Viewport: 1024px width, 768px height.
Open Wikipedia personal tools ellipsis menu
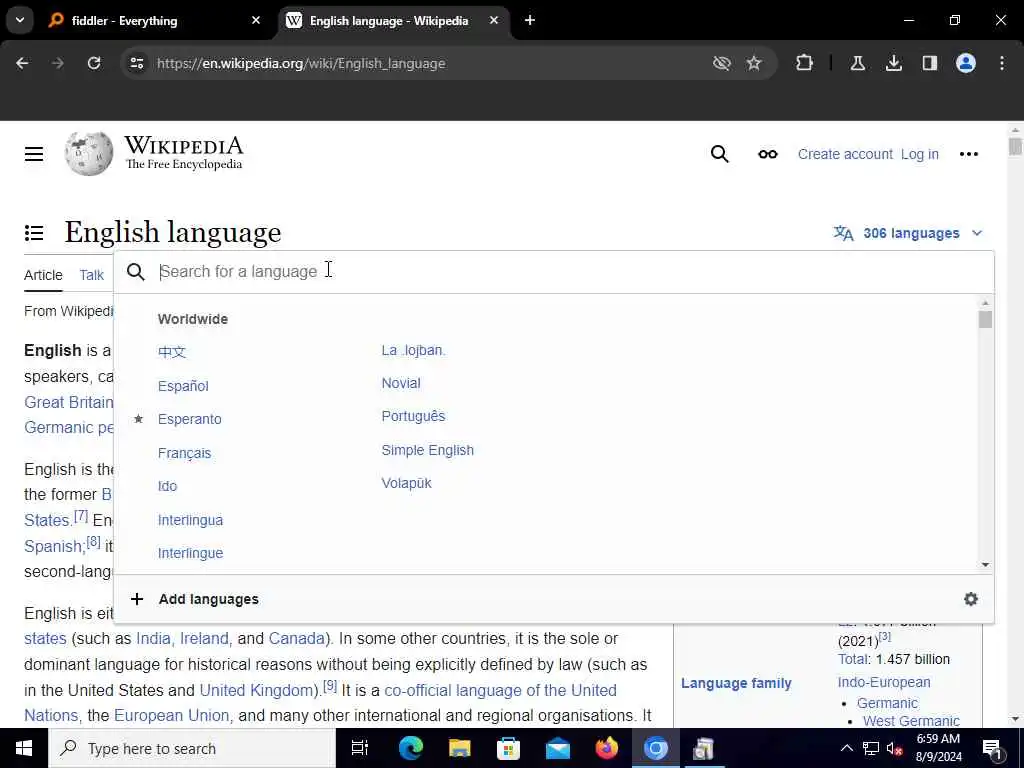pyautogui.click(x=968, y=154)
